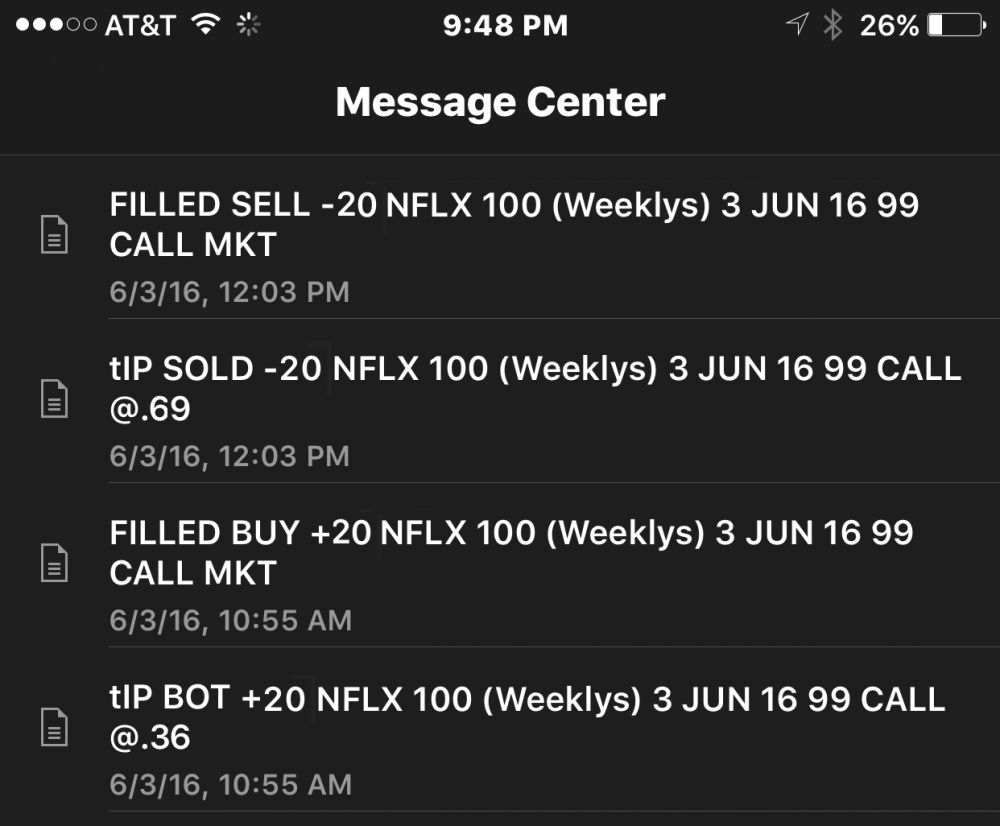Screen dimensions: 1000x826
Task: Tap the 9:48 PM clock
Action: [505, 25]
